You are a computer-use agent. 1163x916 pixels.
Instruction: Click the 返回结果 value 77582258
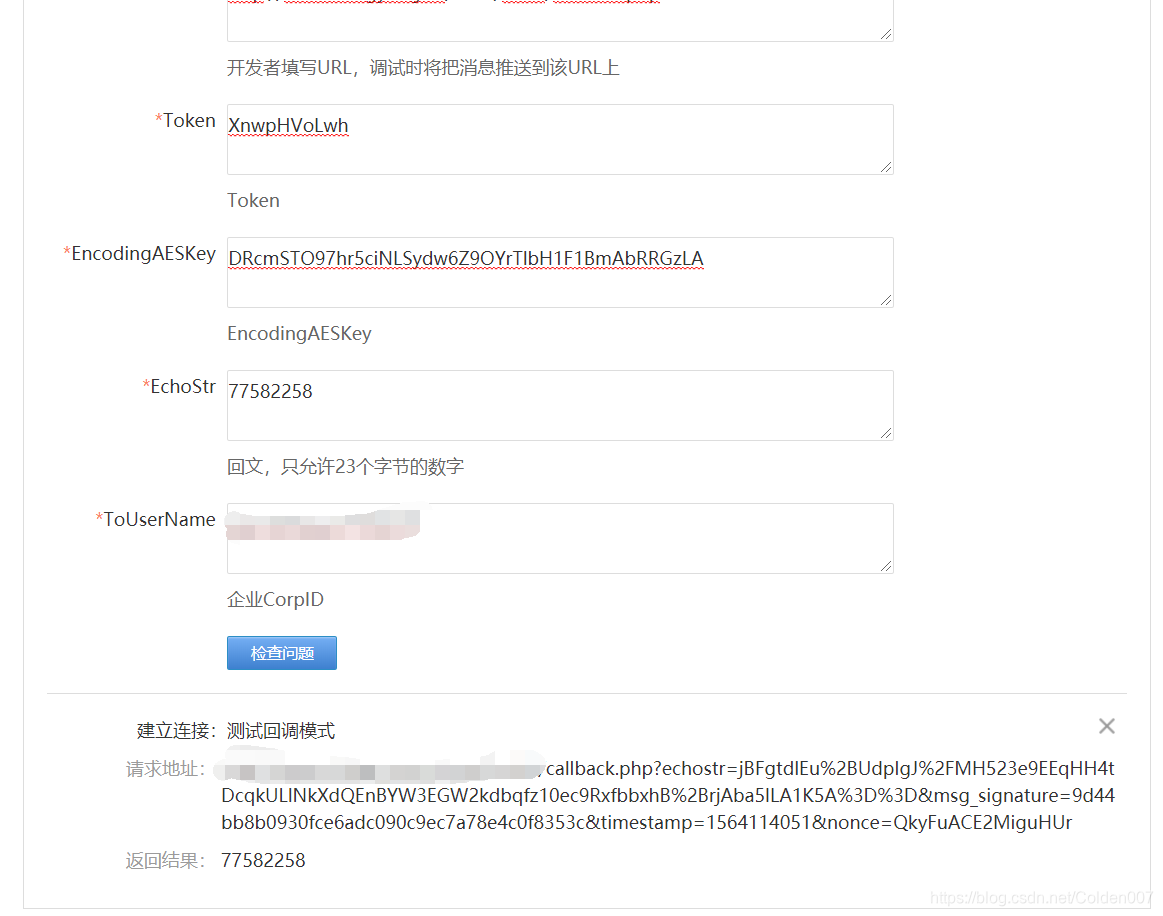click(263, 860)
